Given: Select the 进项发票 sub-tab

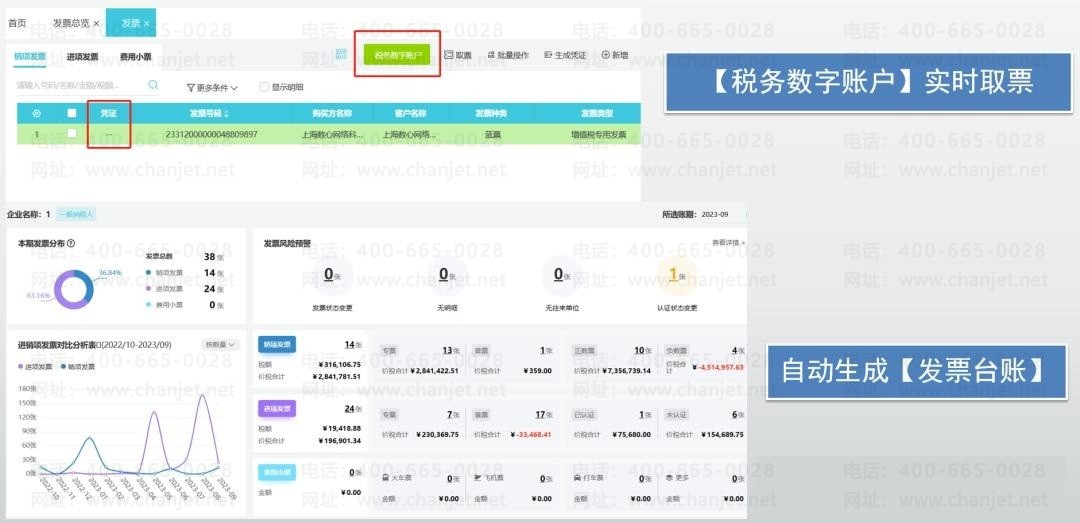Looking at the screenshot, I should (x=83, y=57).
